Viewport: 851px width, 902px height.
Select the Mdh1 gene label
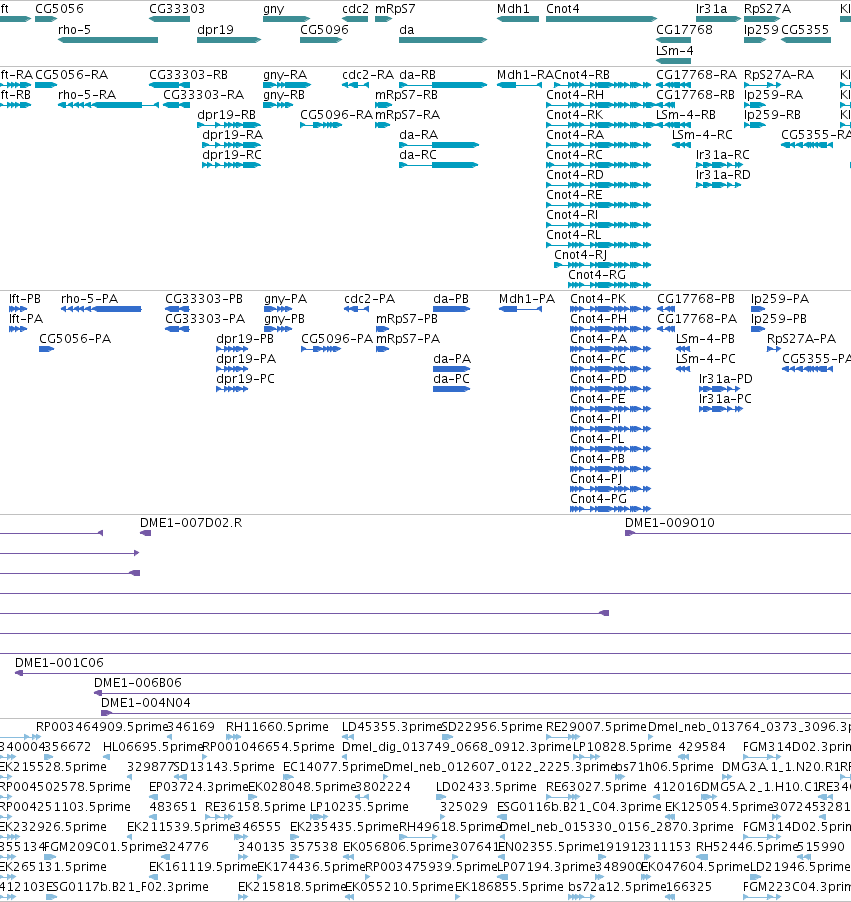click(x=513, y=9)
